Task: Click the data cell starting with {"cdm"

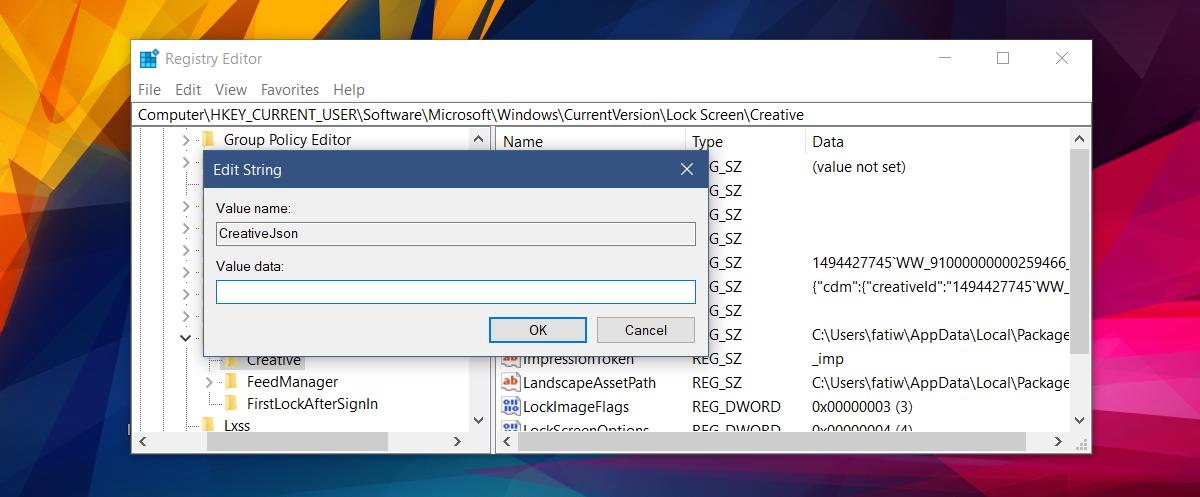Action: click(940, 287)
